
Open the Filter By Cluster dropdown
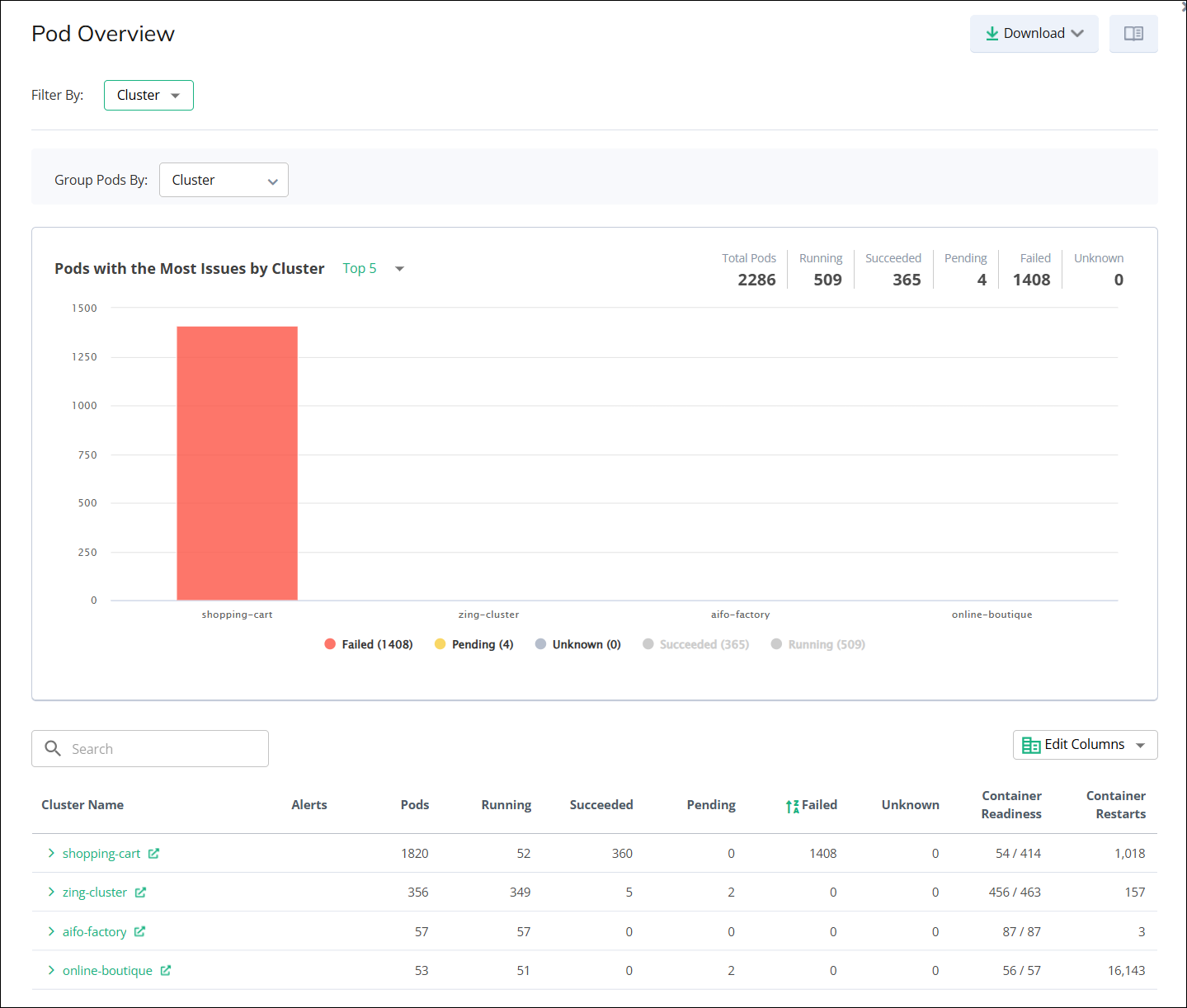point(148,96)
